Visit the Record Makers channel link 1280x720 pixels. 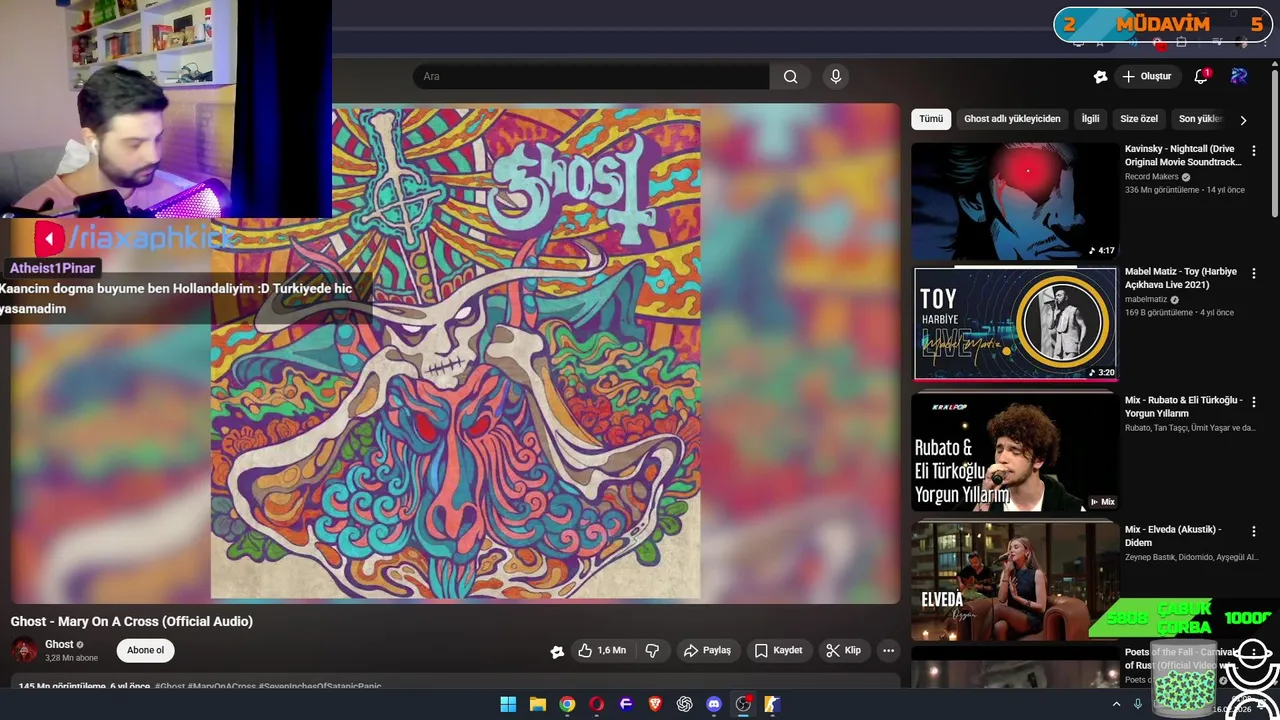click(1152, 177)
